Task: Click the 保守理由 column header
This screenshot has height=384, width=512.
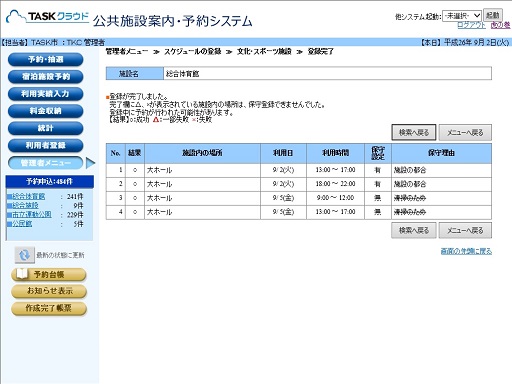Action: 441,153
